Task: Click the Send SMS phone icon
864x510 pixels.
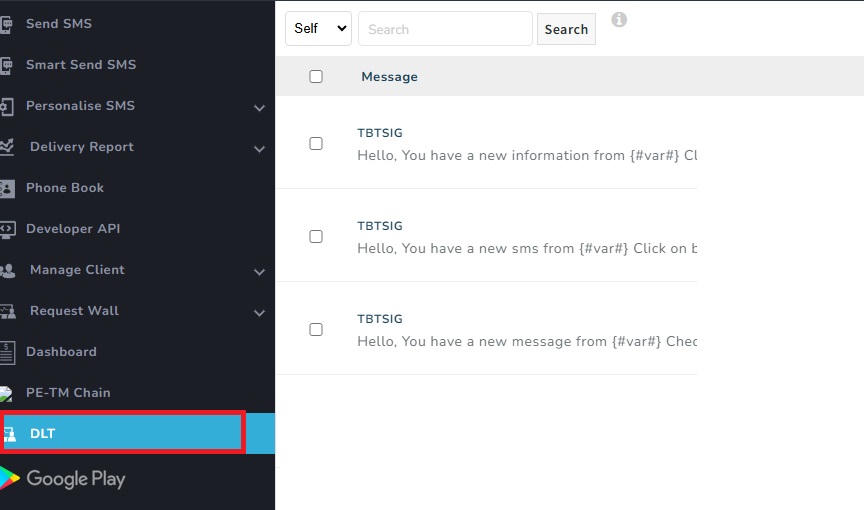Action: (x=6, y=24)
